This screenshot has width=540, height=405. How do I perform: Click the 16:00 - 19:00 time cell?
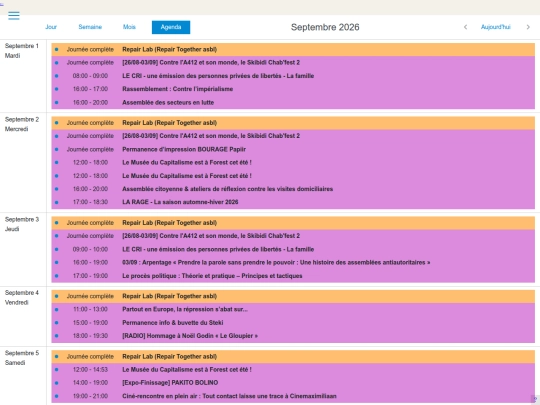point(90,262)
